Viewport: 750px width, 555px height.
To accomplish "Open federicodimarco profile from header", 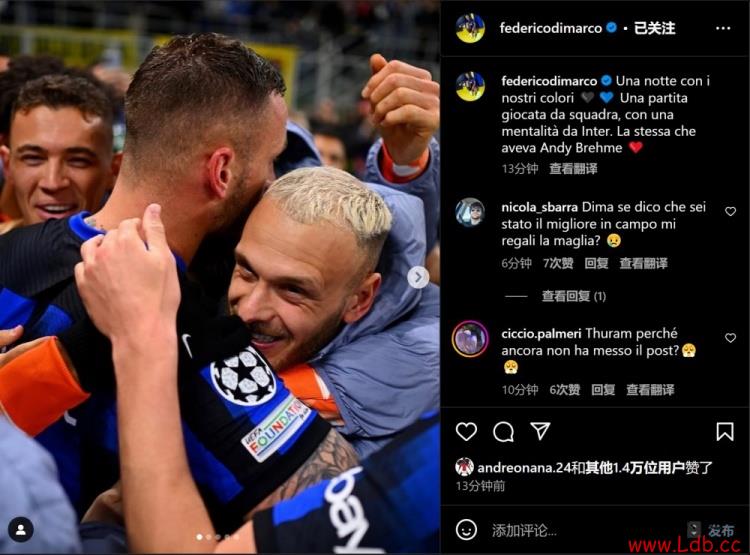I will click(x=551, y=28).
